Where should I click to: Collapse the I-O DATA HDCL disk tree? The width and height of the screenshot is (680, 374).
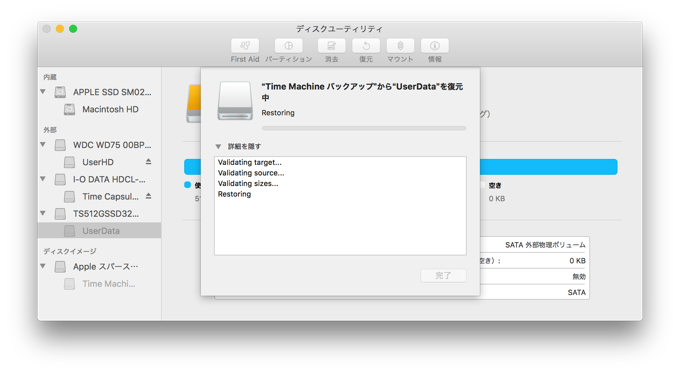(43, 179)
